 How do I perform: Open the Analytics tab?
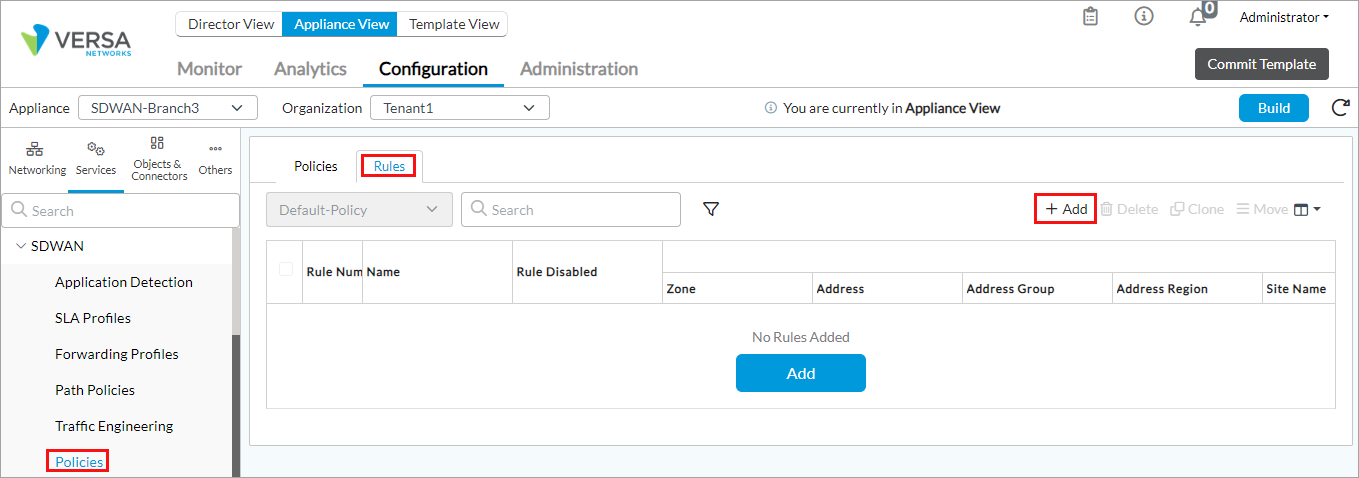310,69
